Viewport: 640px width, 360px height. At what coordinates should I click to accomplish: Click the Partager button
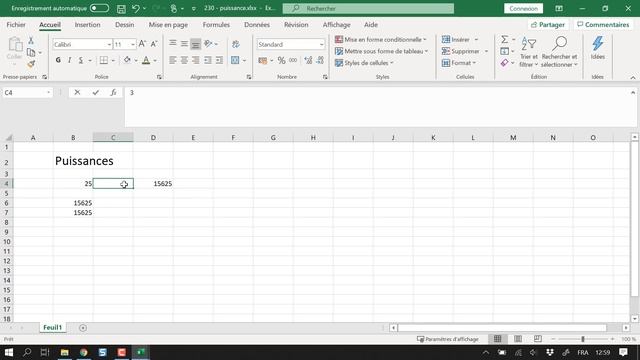click(x=548, y=25)
